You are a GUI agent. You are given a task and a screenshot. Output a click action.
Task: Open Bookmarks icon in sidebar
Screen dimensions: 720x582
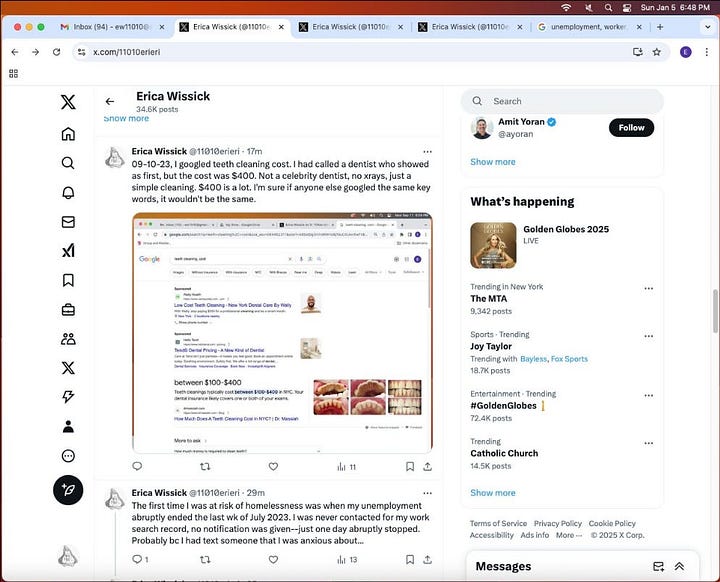pos(68,280)
